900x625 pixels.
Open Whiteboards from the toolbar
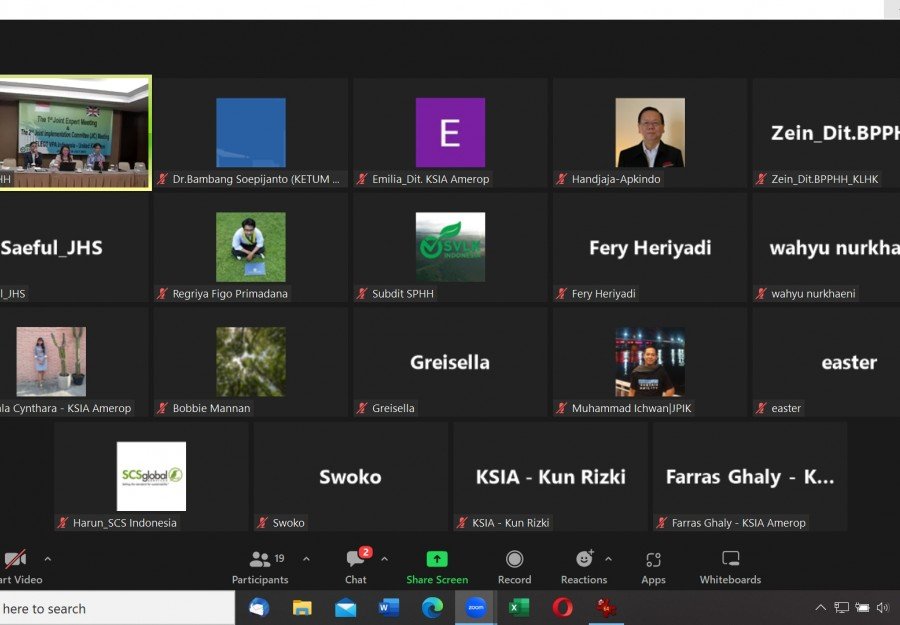pyautogui.click(x=730, y=566)
